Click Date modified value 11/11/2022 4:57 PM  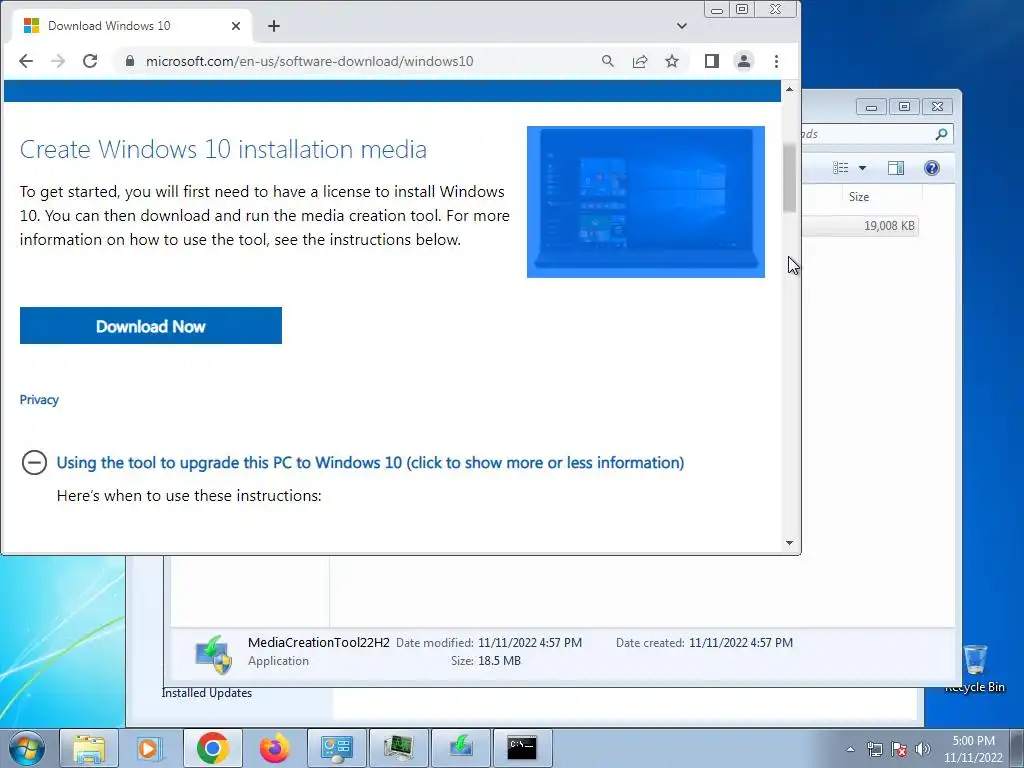click(x=530, y=643)
